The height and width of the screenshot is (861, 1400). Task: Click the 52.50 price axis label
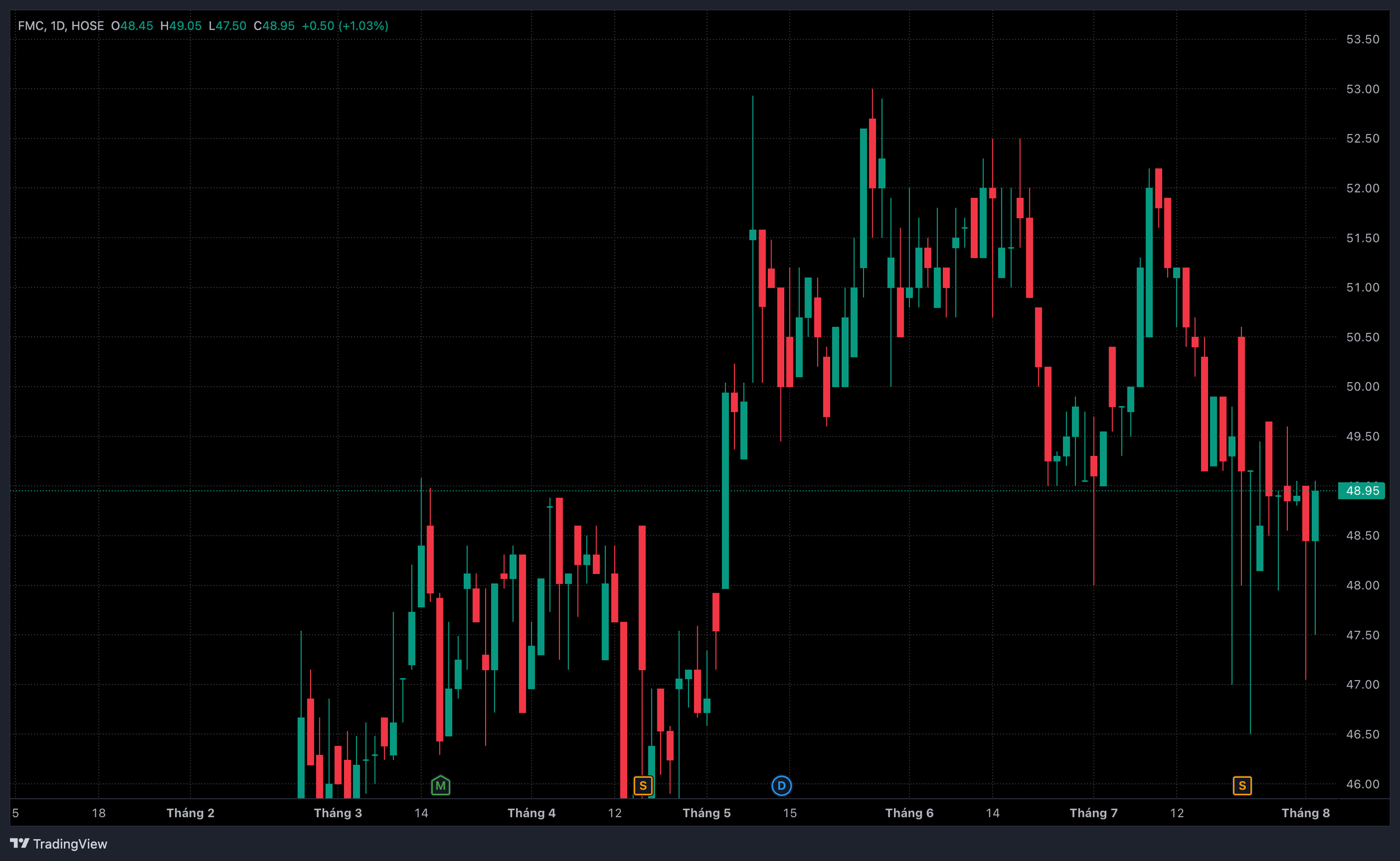tap(1362, 138)
